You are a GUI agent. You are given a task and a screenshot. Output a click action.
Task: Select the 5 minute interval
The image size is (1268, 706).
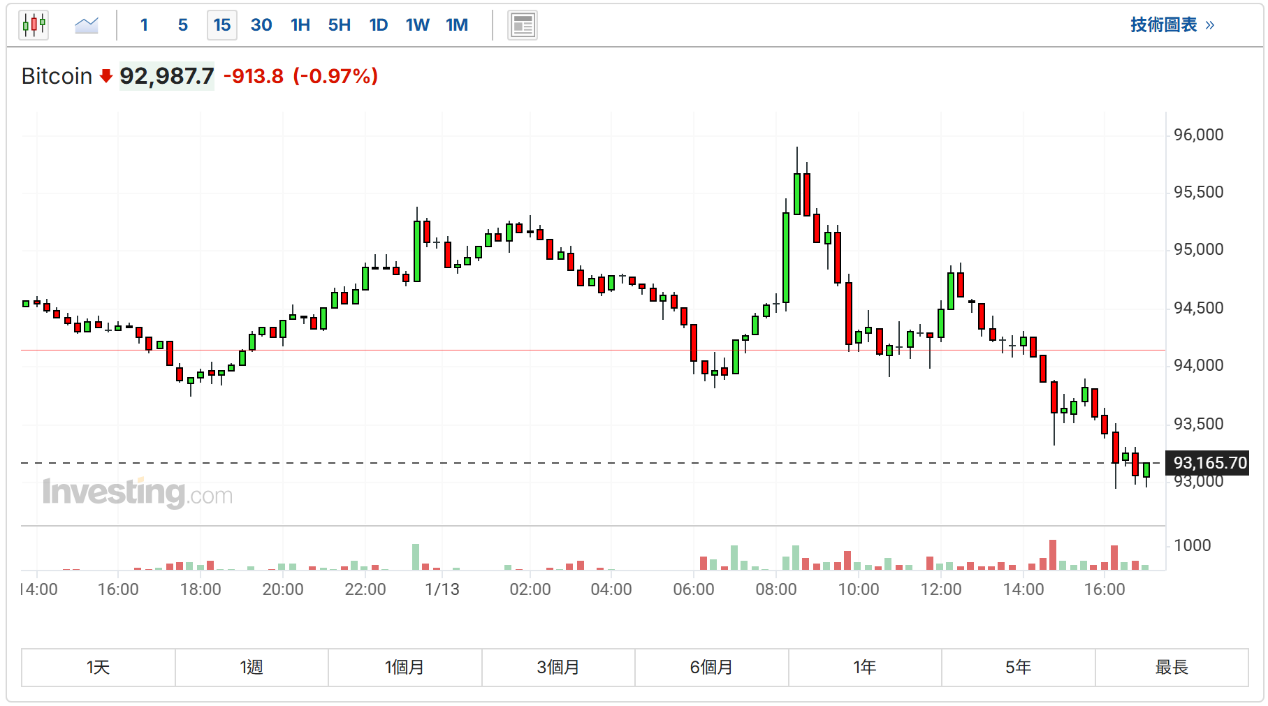(x=182, y=25)
